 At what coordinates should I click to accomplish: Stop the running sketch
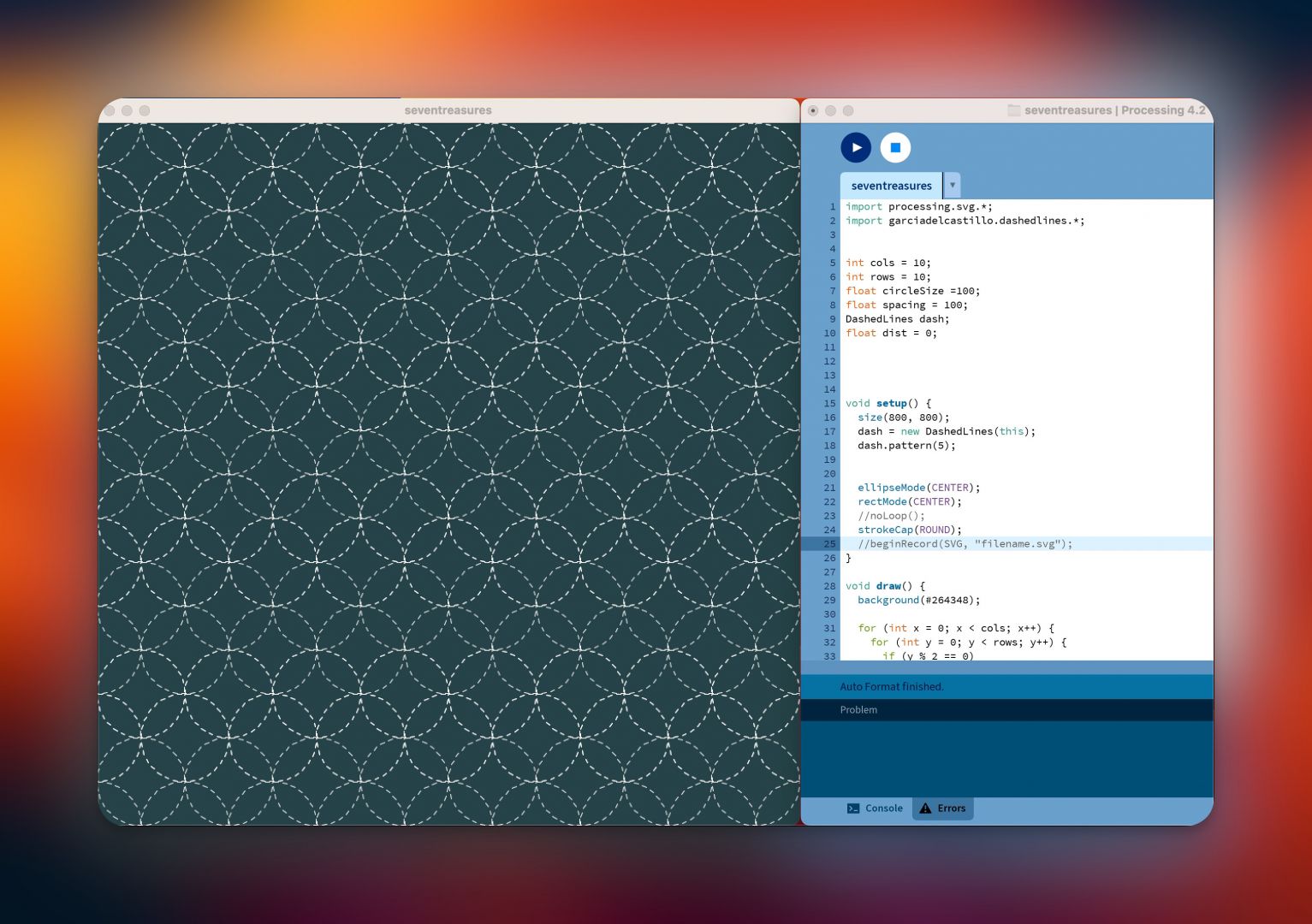coord(895,148)
